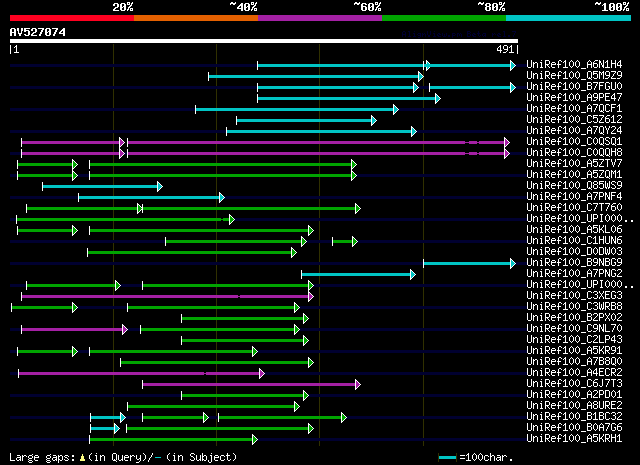This screenshot has width=640, height=465.
Task: Select the UniRef100_A4ECR2 label
Action: (574, 373)
